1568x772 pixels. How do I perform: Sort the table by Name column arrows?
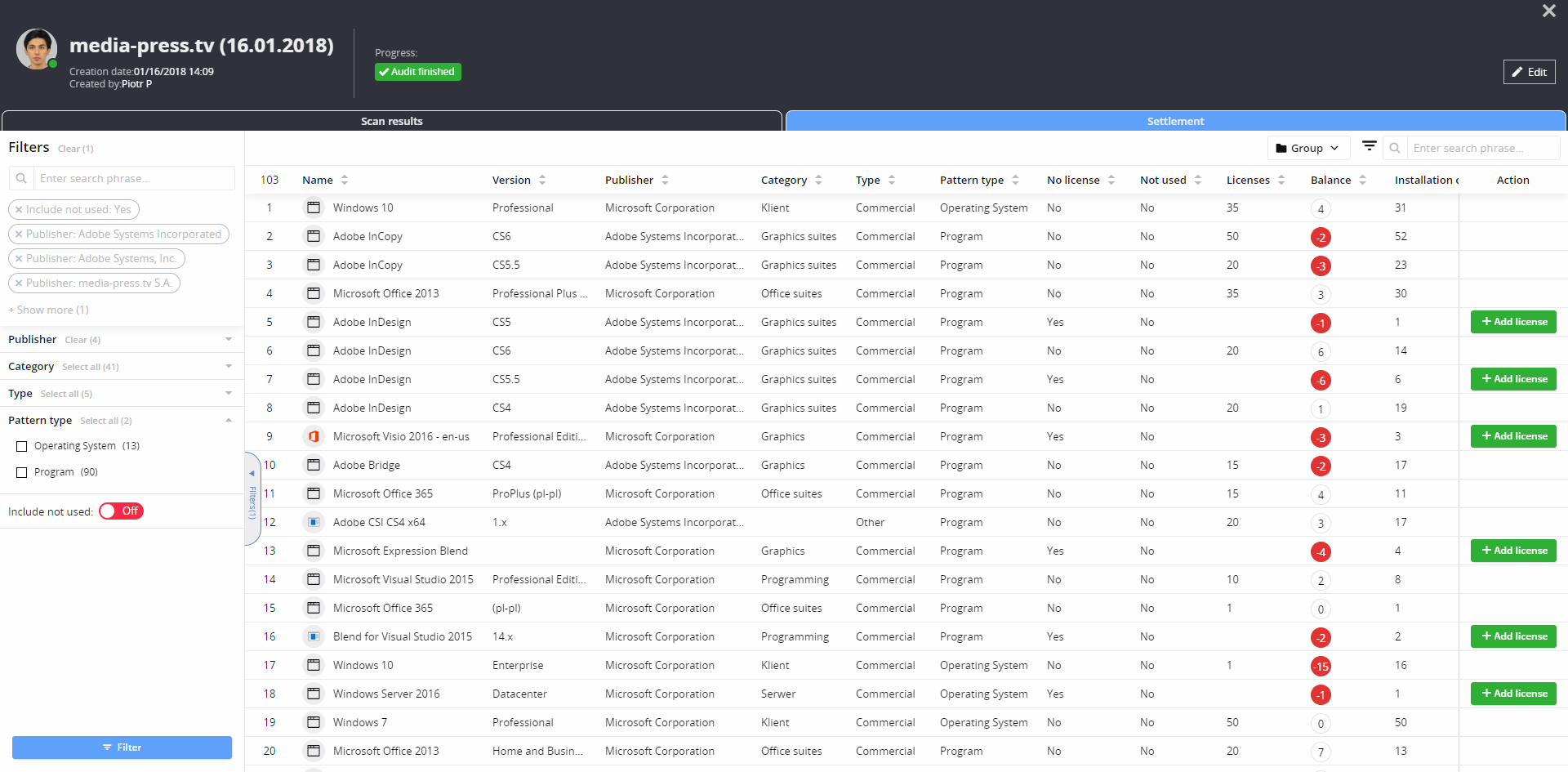click(345, 180)
